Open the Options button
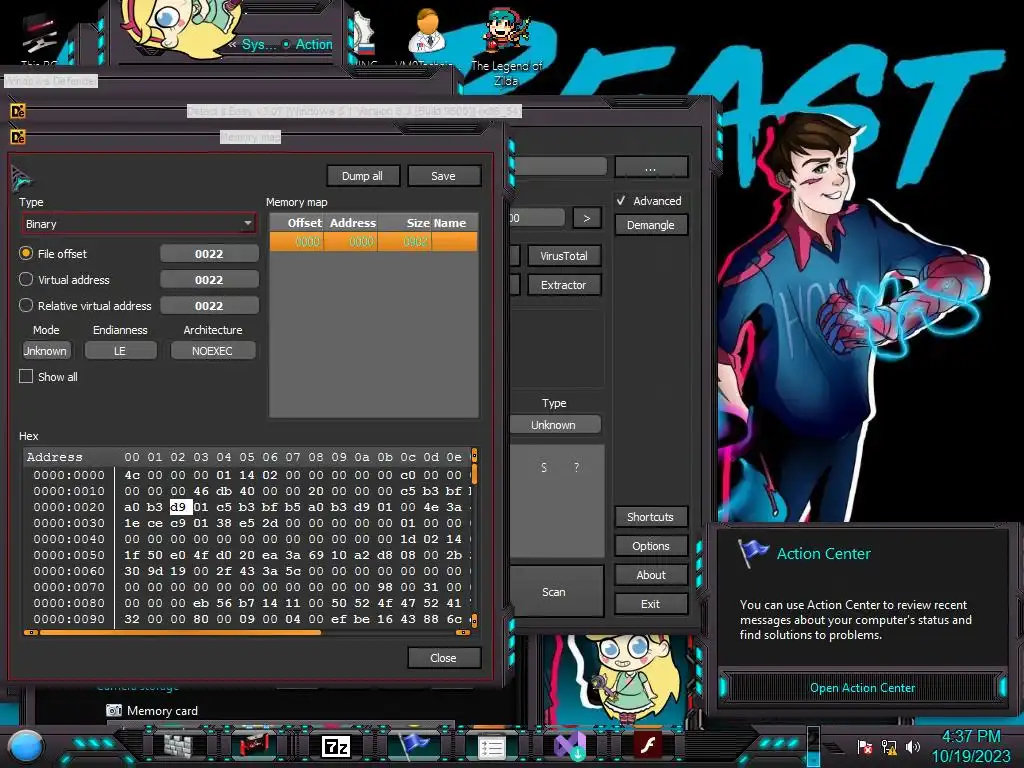This screenshot has width=1024, height=768. (x=650, y=546)
